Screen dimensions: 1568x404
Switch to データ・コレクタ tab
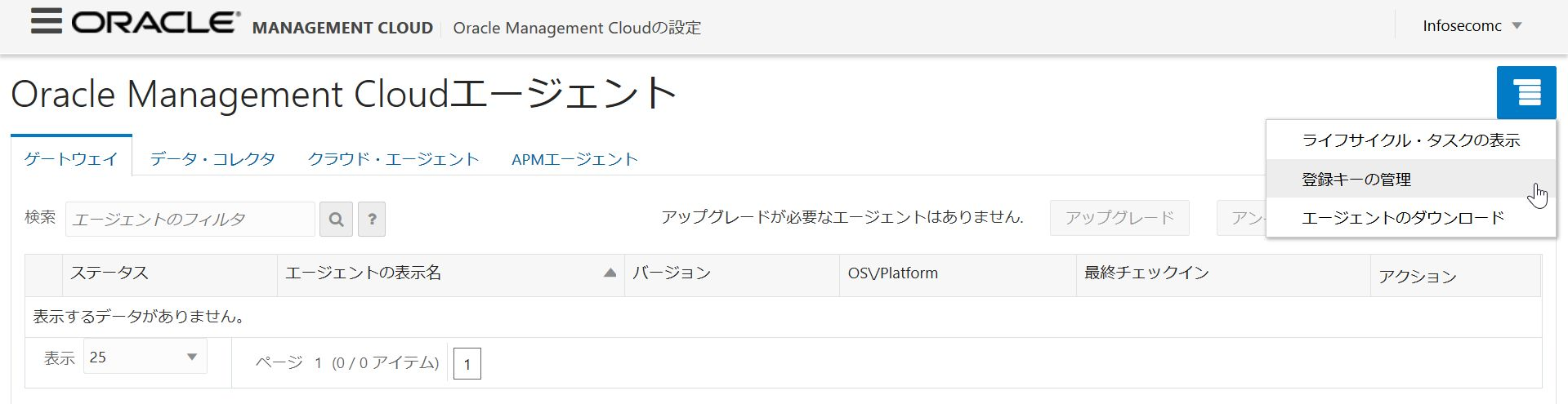[x=212, y=158]
